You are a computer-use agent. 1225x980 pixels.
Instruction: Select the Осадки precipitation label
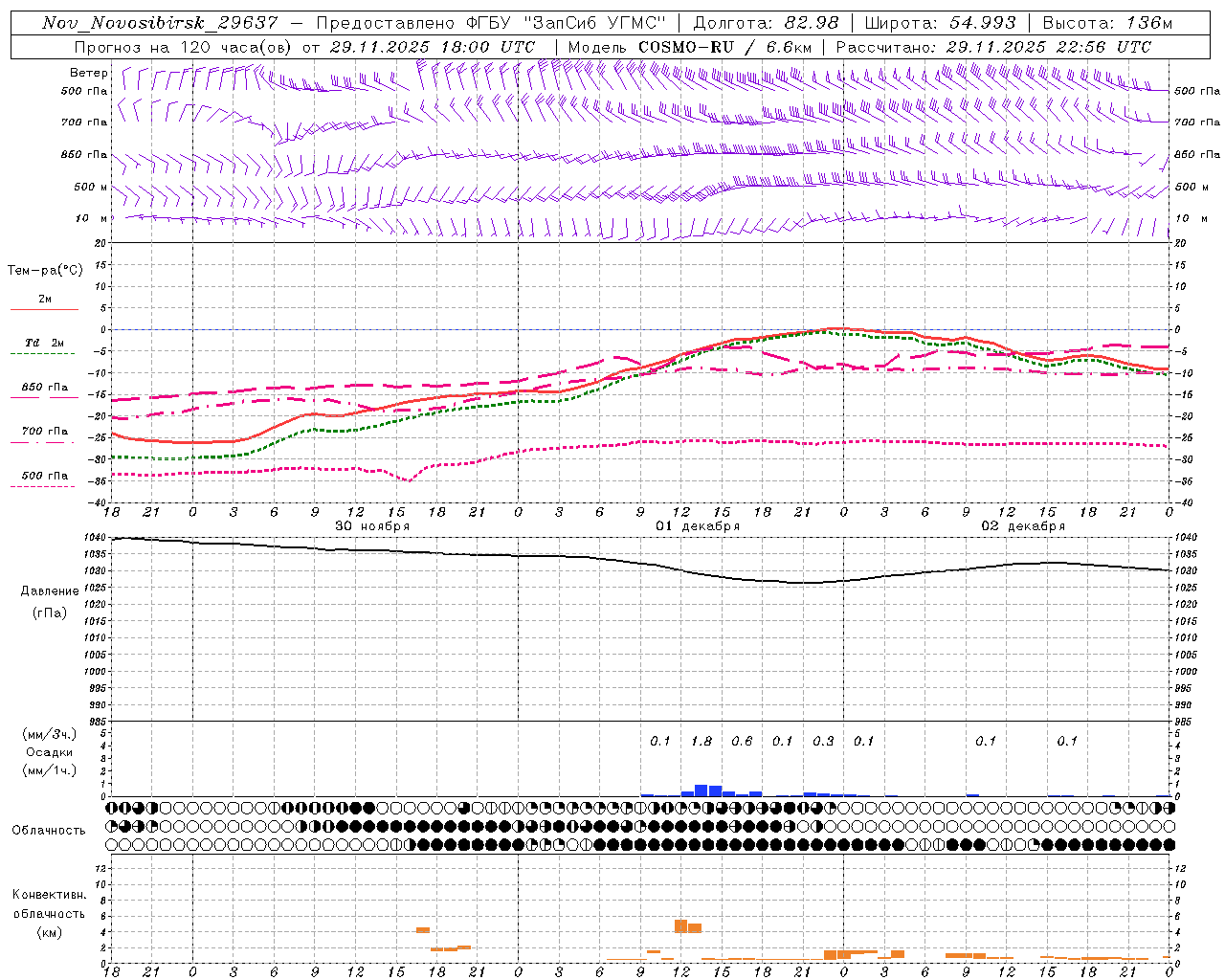[x=49, y=752]
